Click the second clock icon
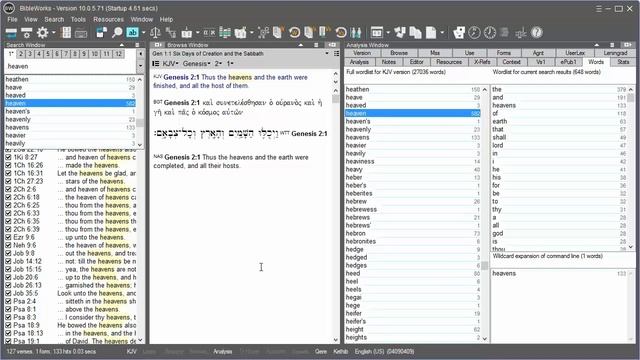This screenshot has width=640, height=360. pyautogui.click(x=490, y=33)
